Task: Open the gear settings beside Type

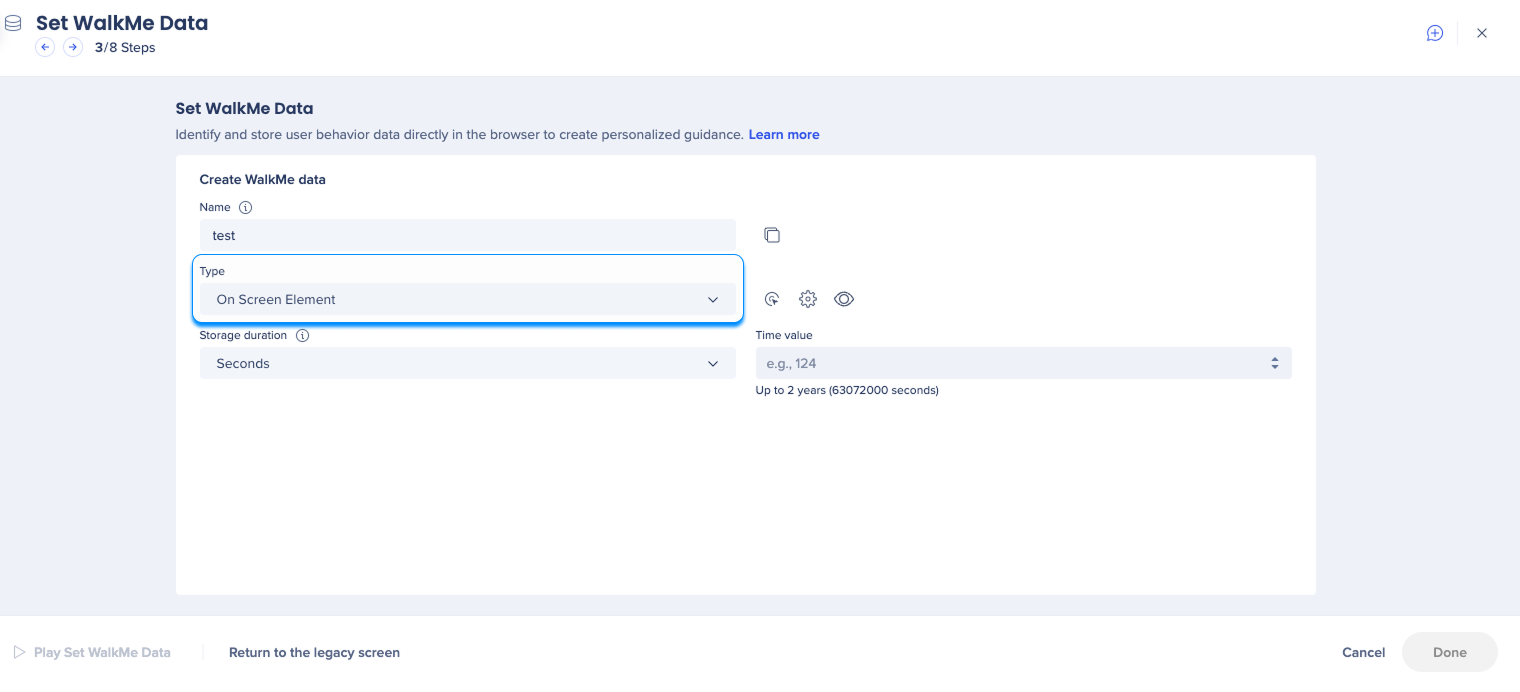Action: point(808,299)
